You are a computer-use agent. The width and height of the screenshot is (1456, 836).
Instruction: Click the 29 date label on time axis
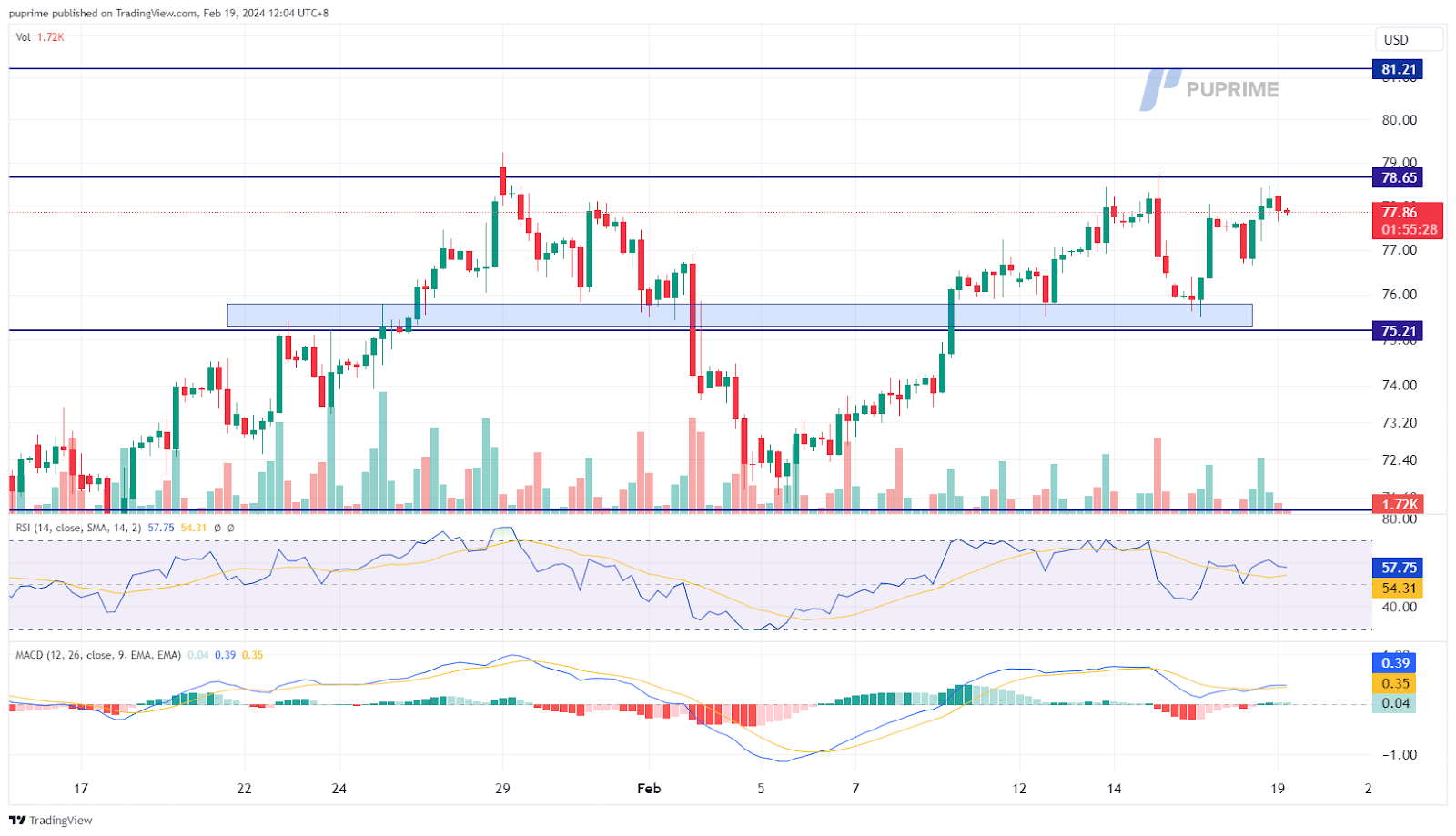(502, 788)
